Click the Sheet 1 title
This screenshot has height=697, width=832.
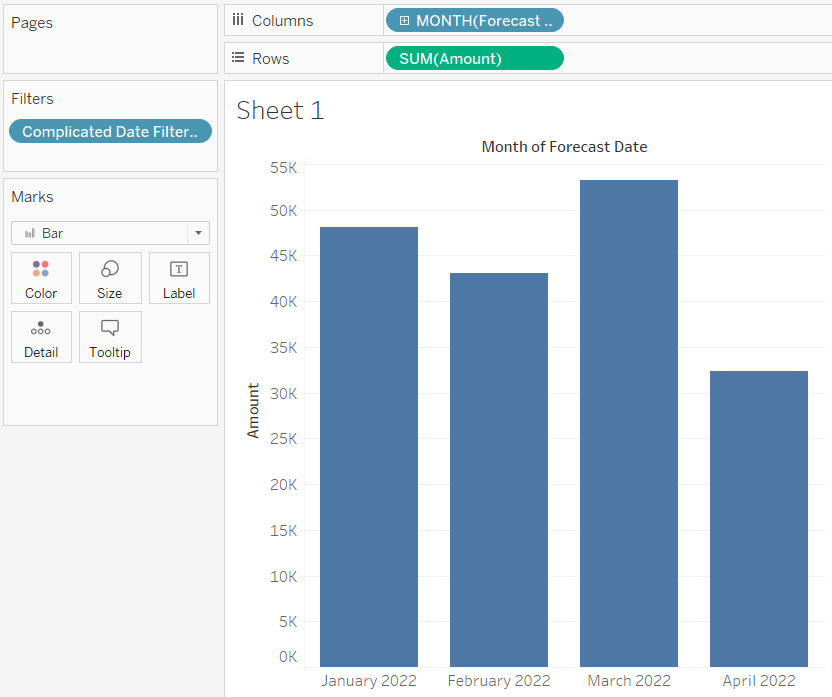(280, 110)
